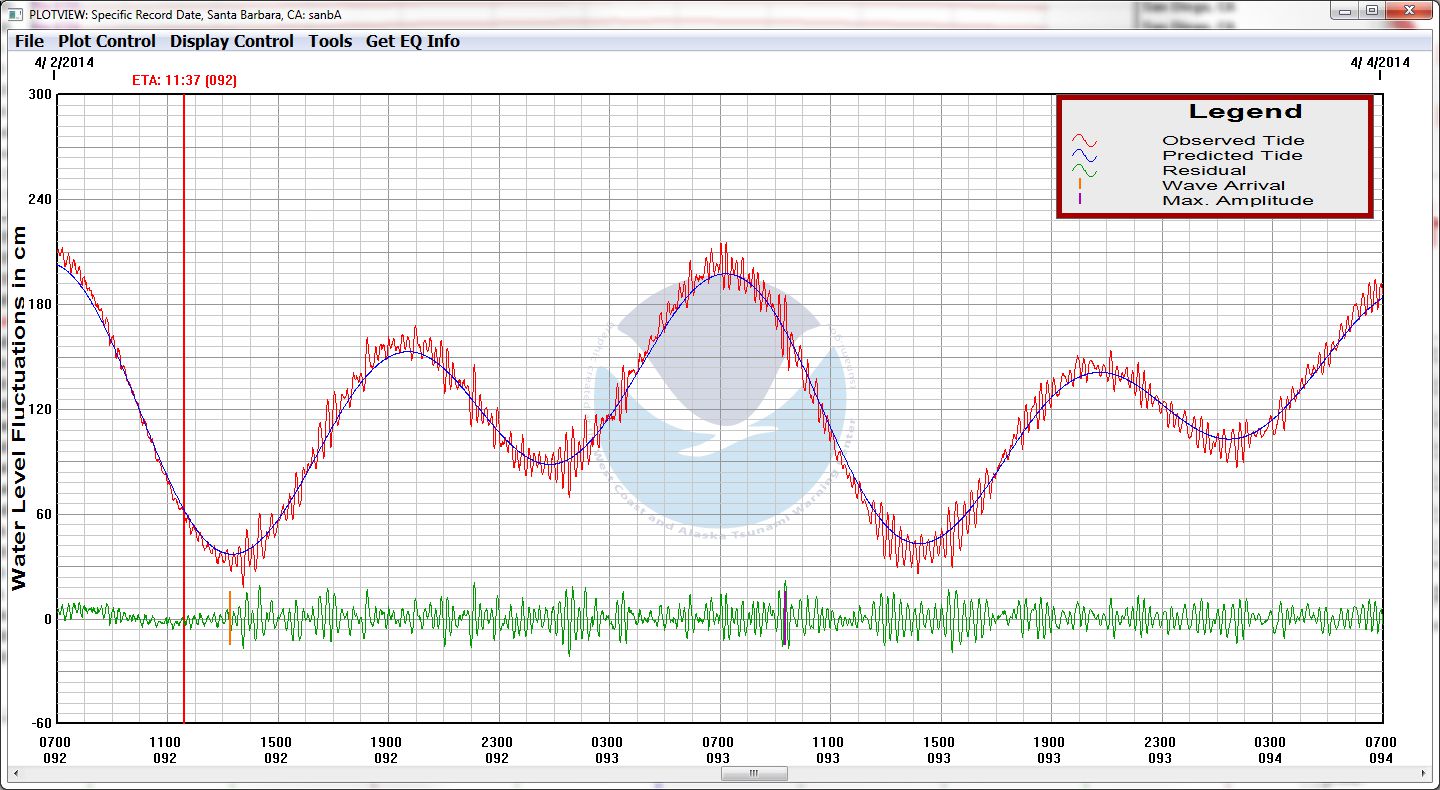Click the '1100 092' time axis label
This screenshot has height=790, width=1440.
tap(165, 750)
